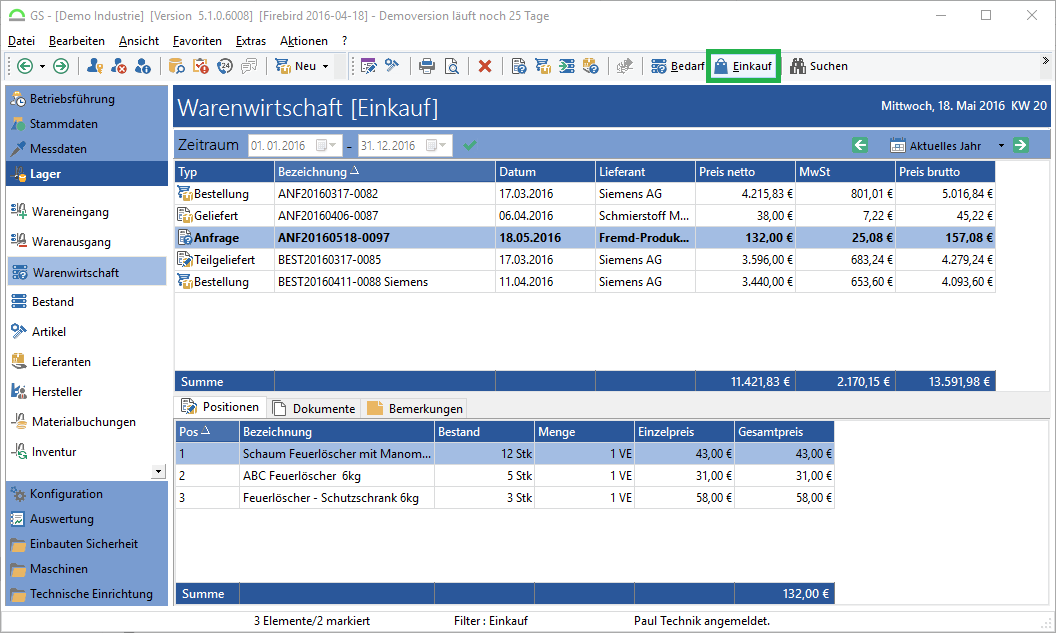Image resolution: width=1056 pixels, height=633 pixels.
Task: Select Hersteller in the sidebar
Action: pyautogui.click(x=57, y=391)
